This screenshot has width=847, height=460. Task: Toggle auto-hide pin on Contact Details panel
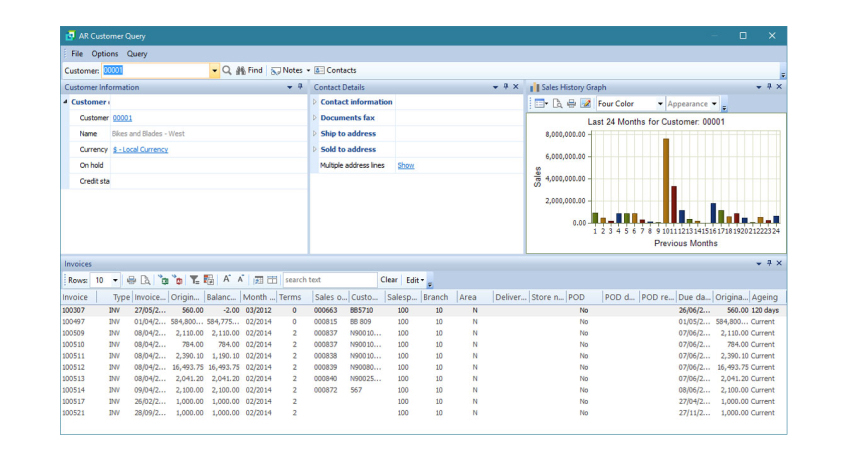tap(506, 87)
